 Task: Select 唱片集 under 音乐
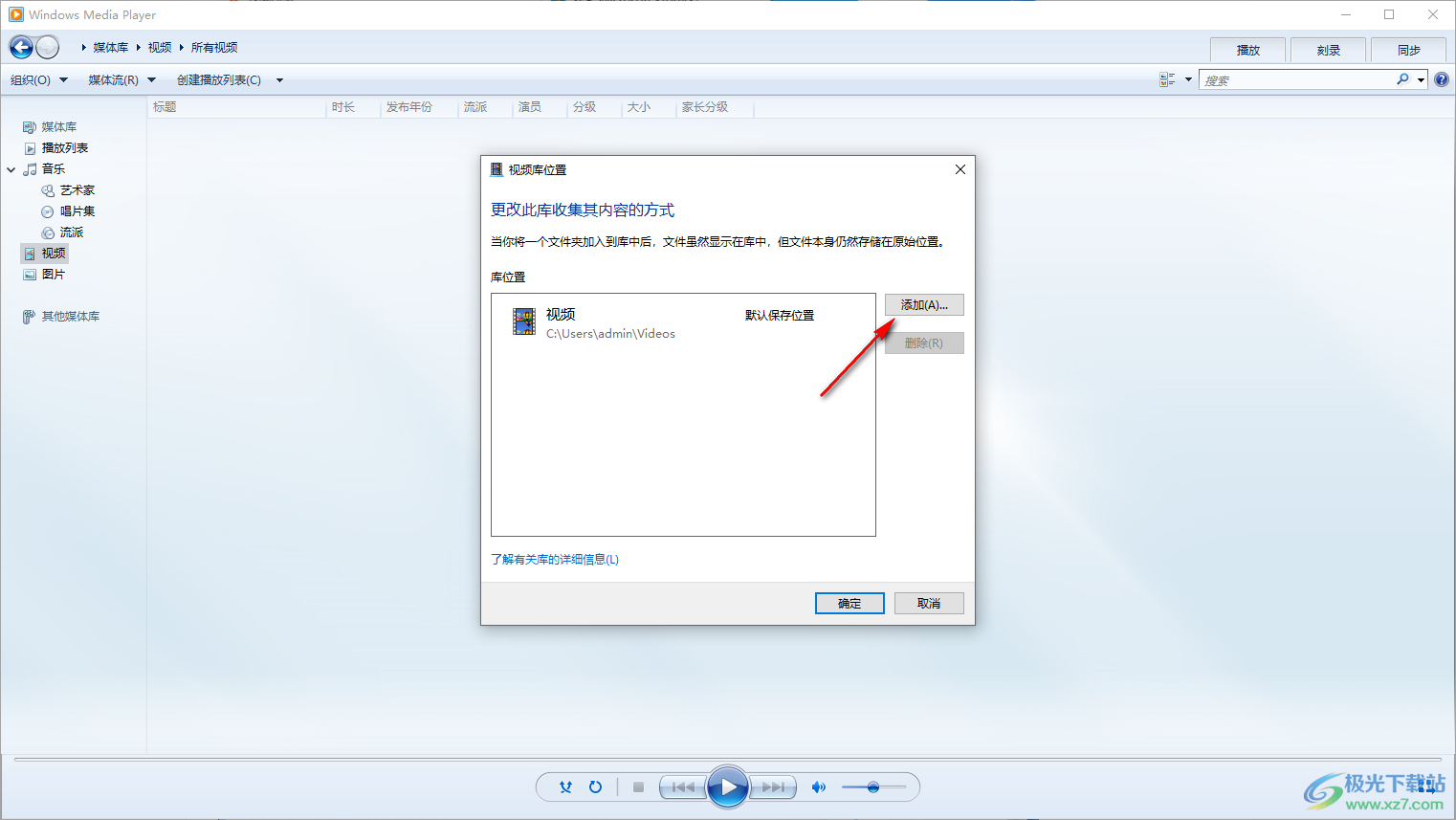(77, 211)
